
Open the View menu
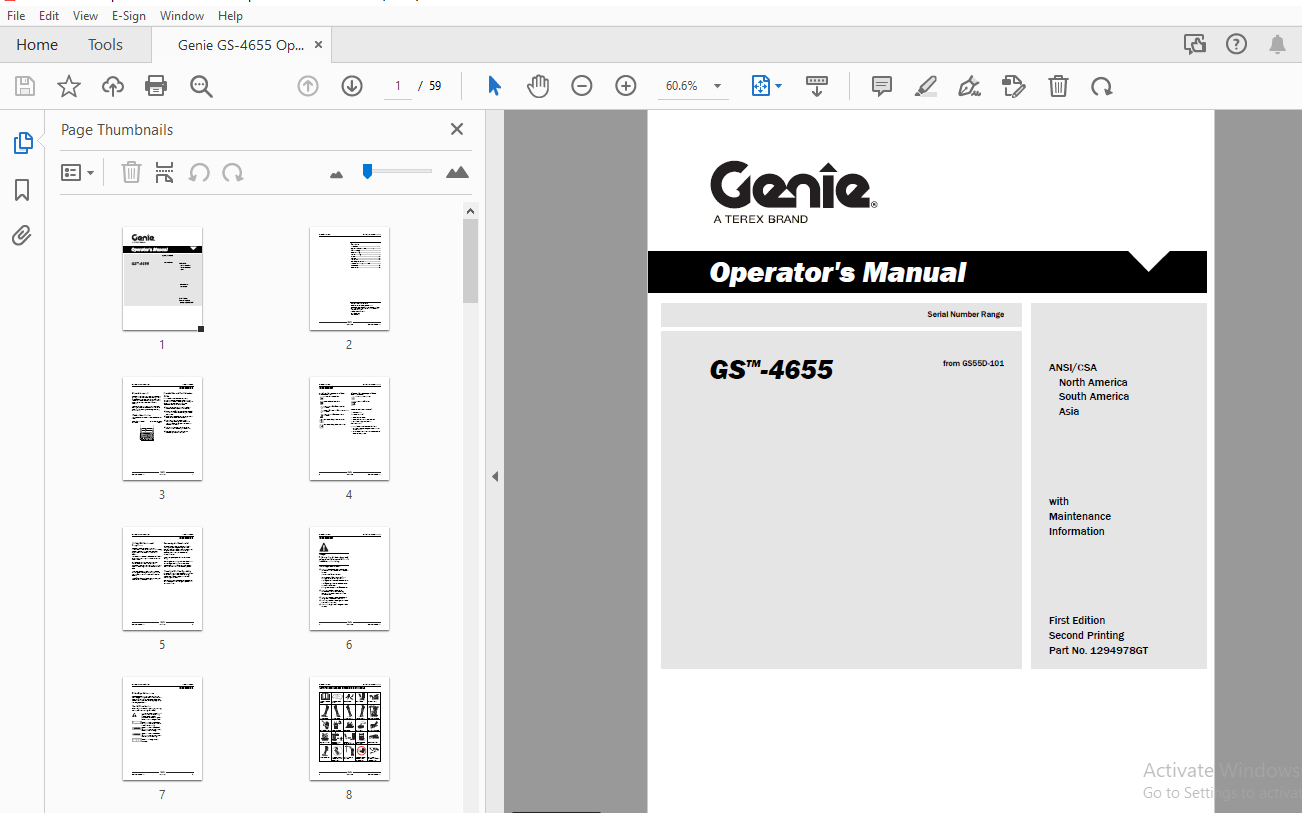pos(85,16)
